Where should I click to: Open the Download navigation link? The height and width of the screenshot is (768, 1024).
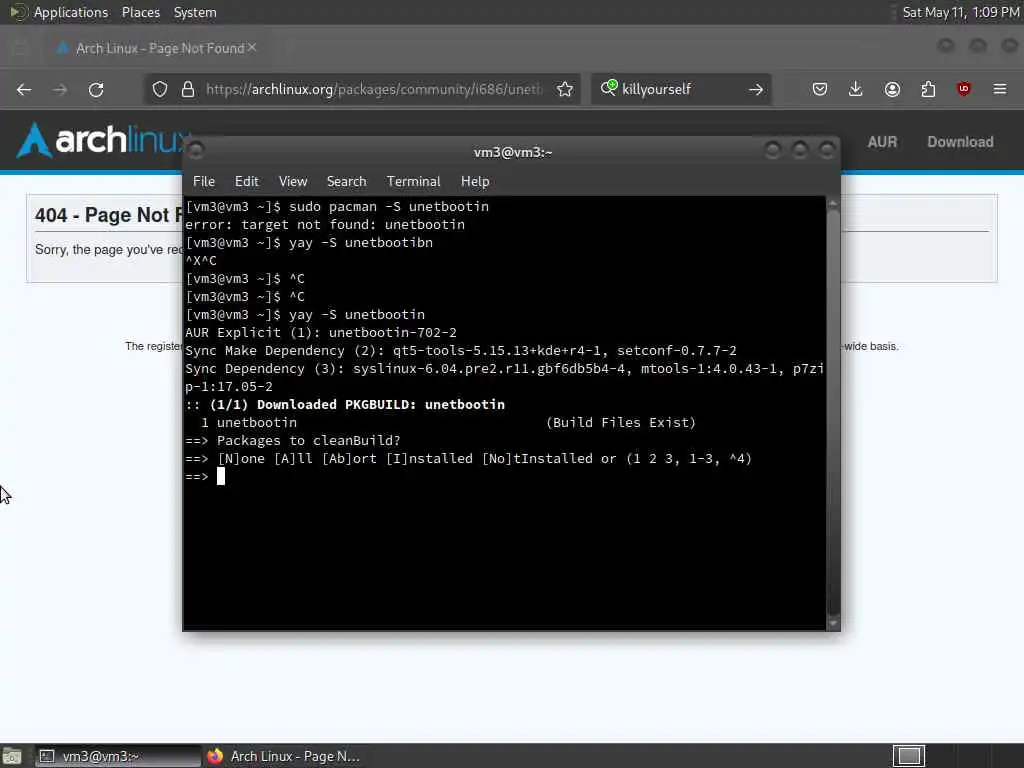(x=960, y=142)
